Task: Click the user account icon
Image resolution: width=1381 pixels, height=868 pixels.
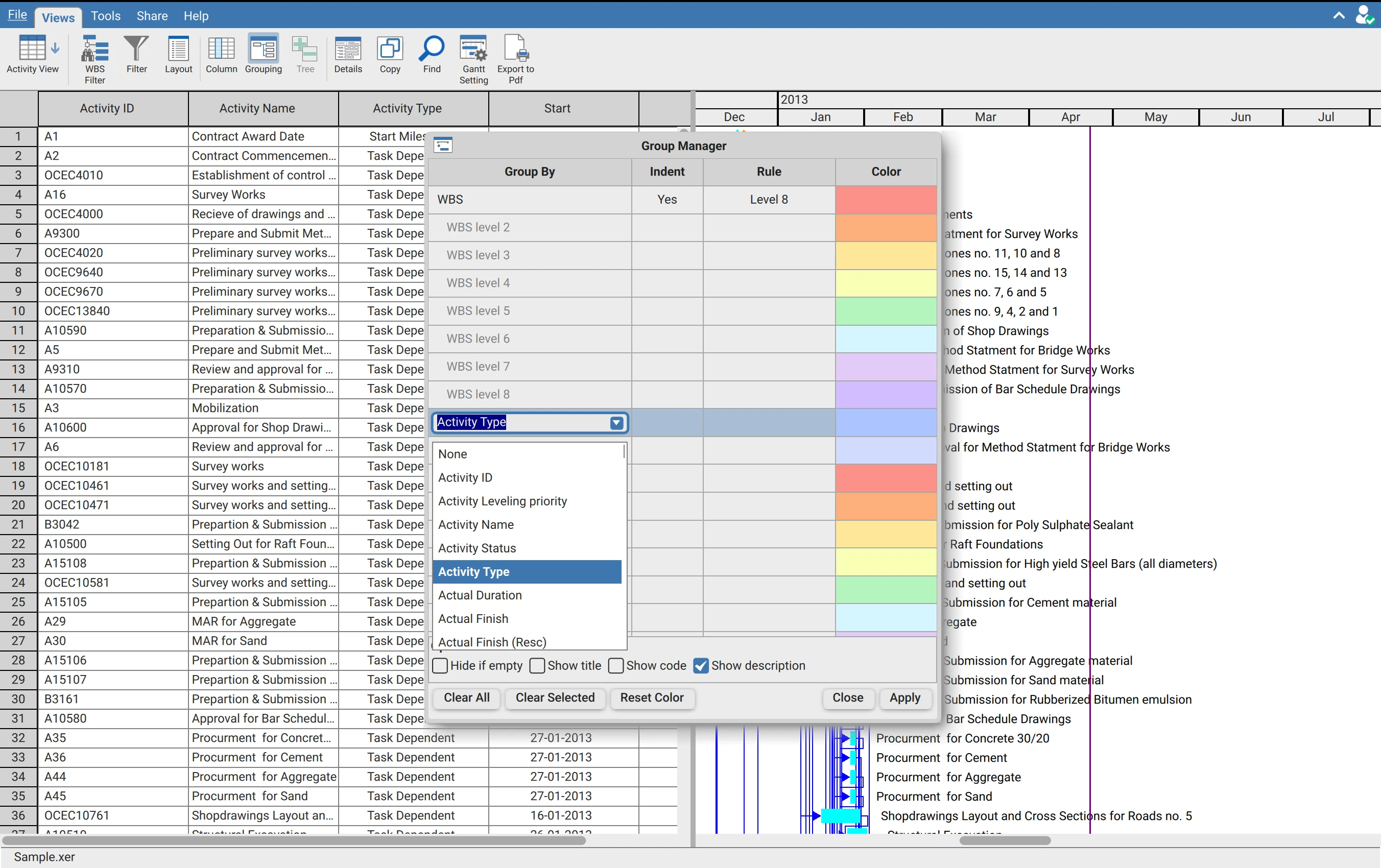Action: 1364,15
